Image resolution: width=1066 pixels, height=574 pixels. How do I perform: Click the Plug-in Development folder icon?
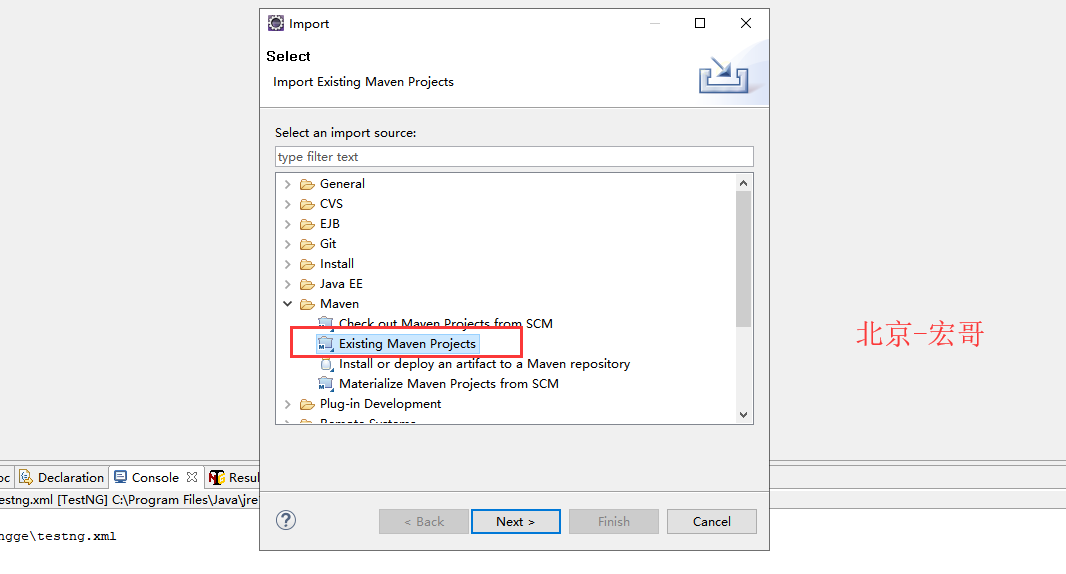point(307,404)
